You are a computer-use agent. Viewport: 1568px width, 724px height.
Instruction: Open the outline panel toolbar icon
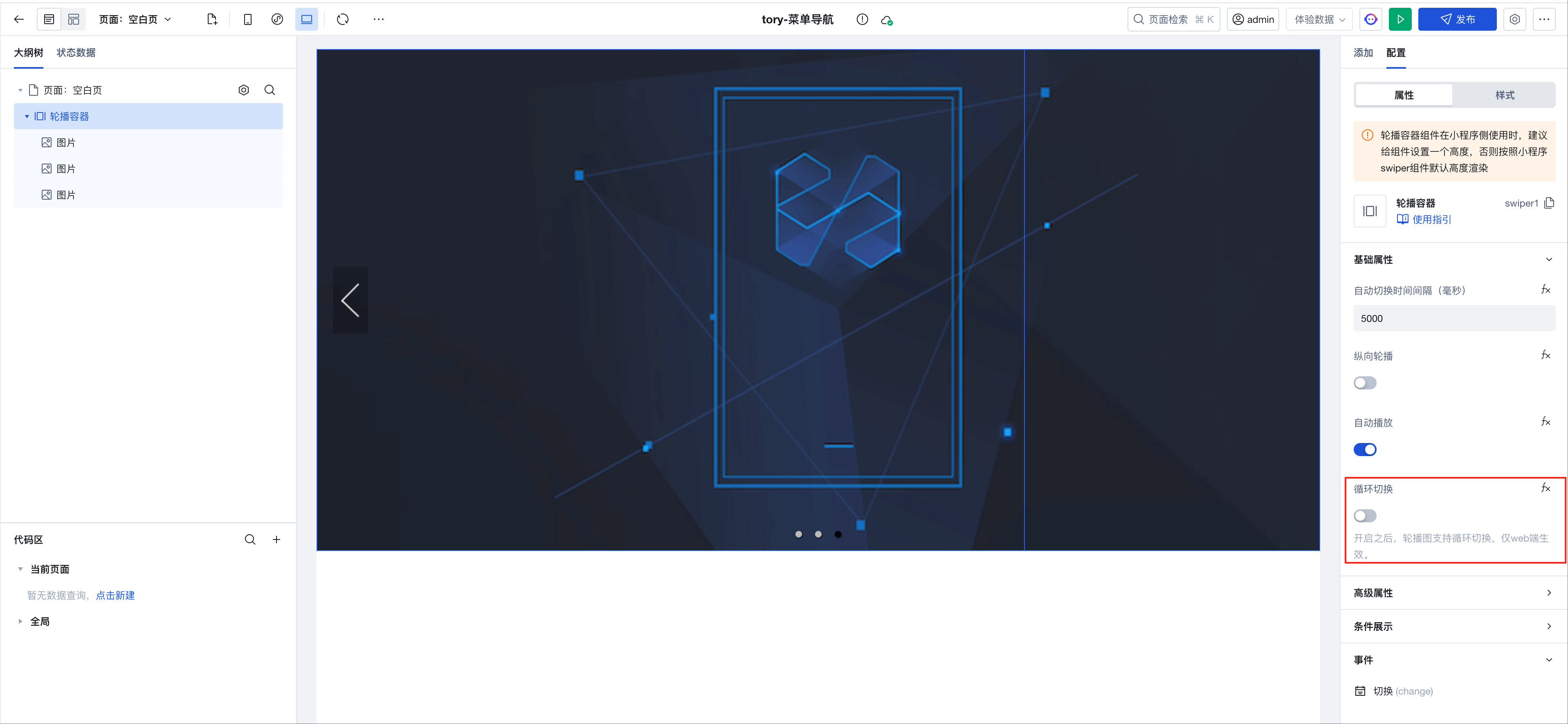pos(49,20)
